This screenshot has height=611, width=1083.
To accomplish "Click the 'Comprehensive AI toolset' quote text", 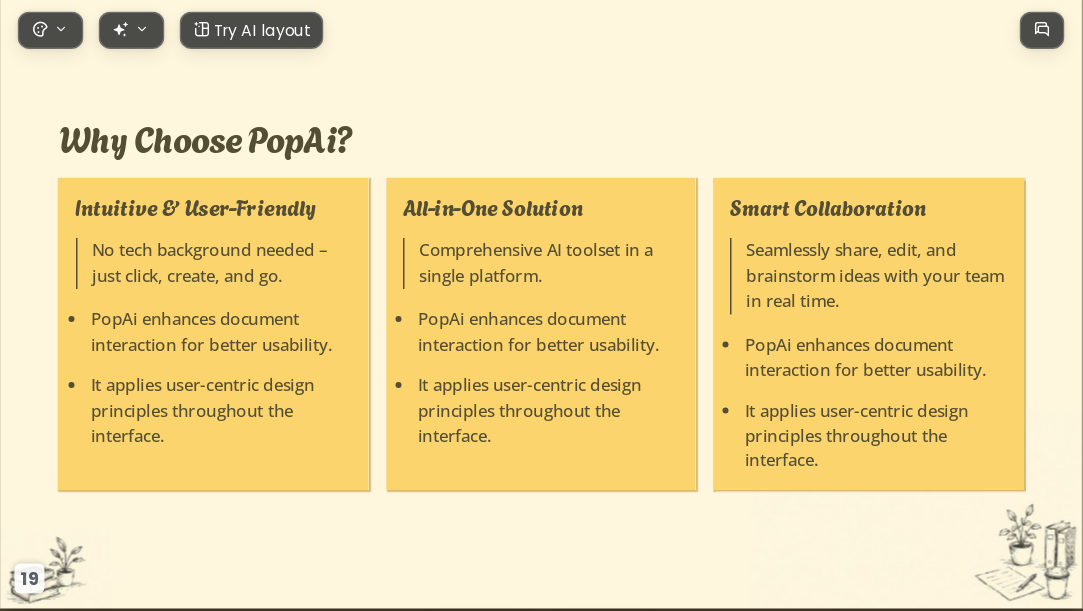I will pyautogui.click(x=536, y=263).
